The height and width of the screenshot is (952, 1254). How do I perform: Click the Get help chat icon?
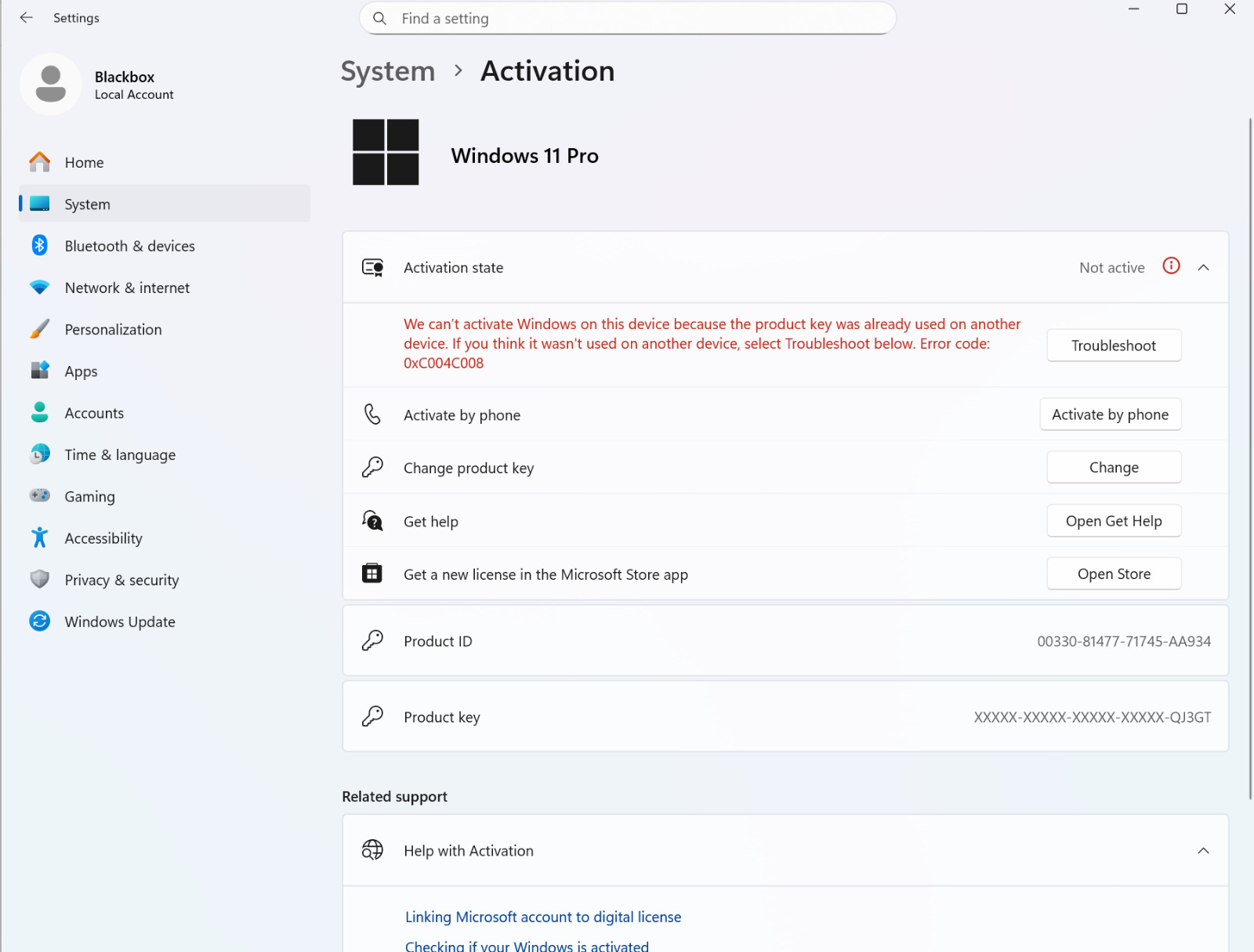tap(373, 521)
